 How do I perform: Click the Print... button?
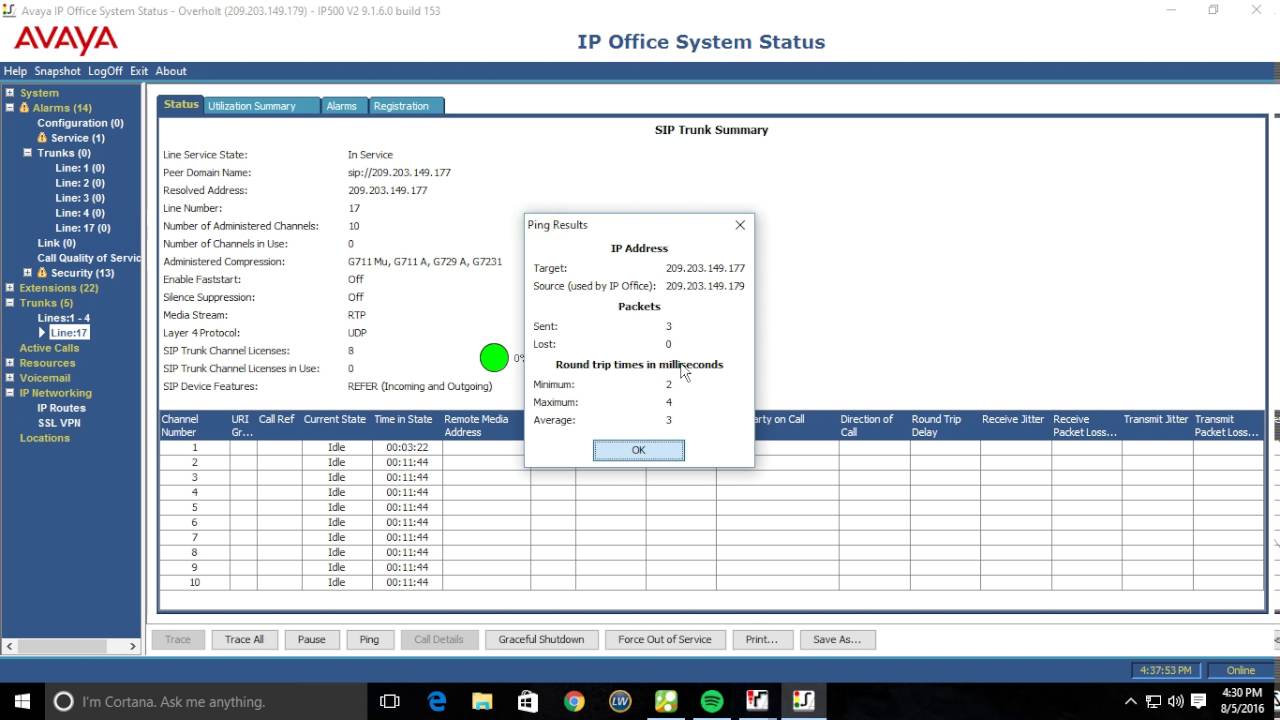click(761, 639)
